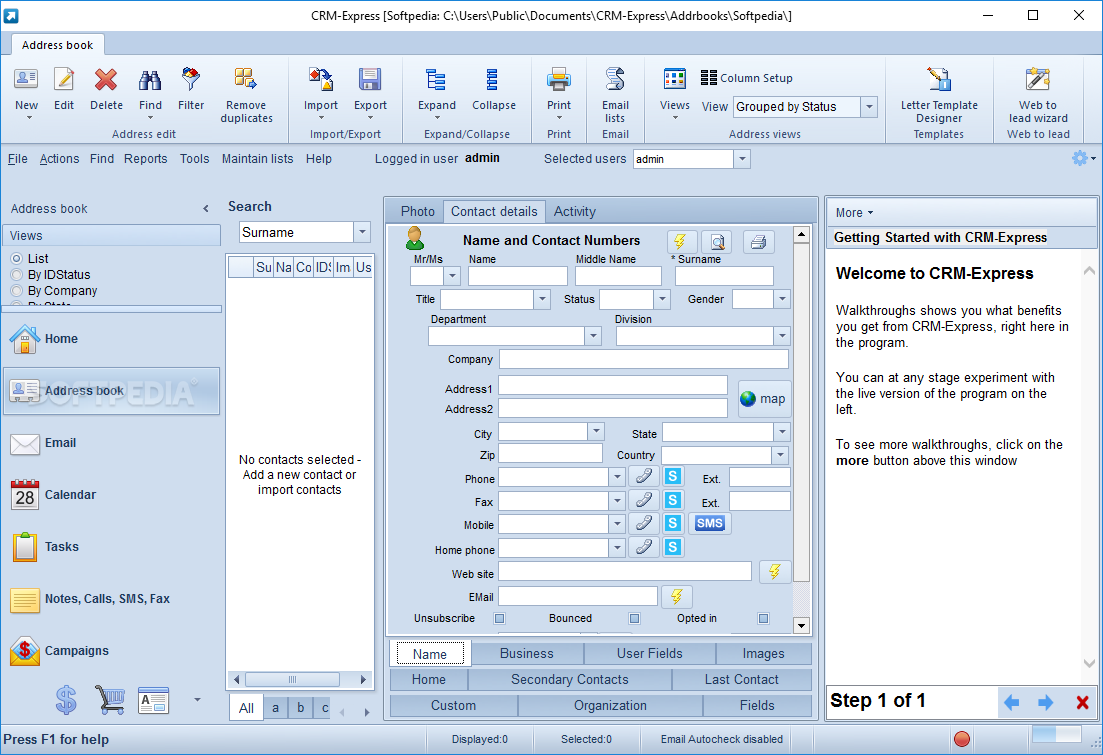This screenshot has width=1103, height=755.
Task: Click lightning icon next to Web site
Action: click(774, 571)
